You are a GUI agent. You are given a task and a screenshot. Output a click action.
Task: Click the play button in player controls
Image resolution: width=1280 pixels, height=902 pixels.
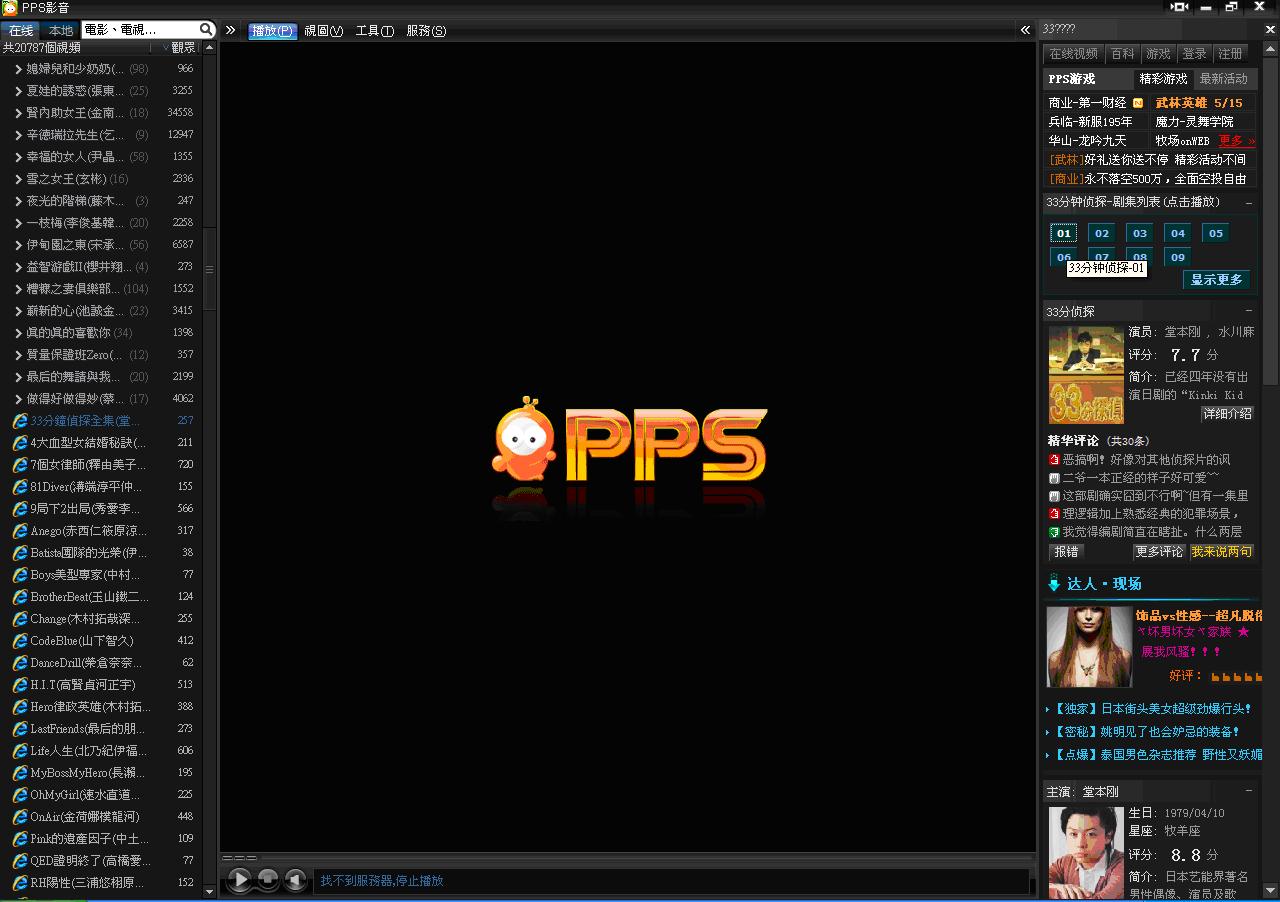click(x=240, y=880)
